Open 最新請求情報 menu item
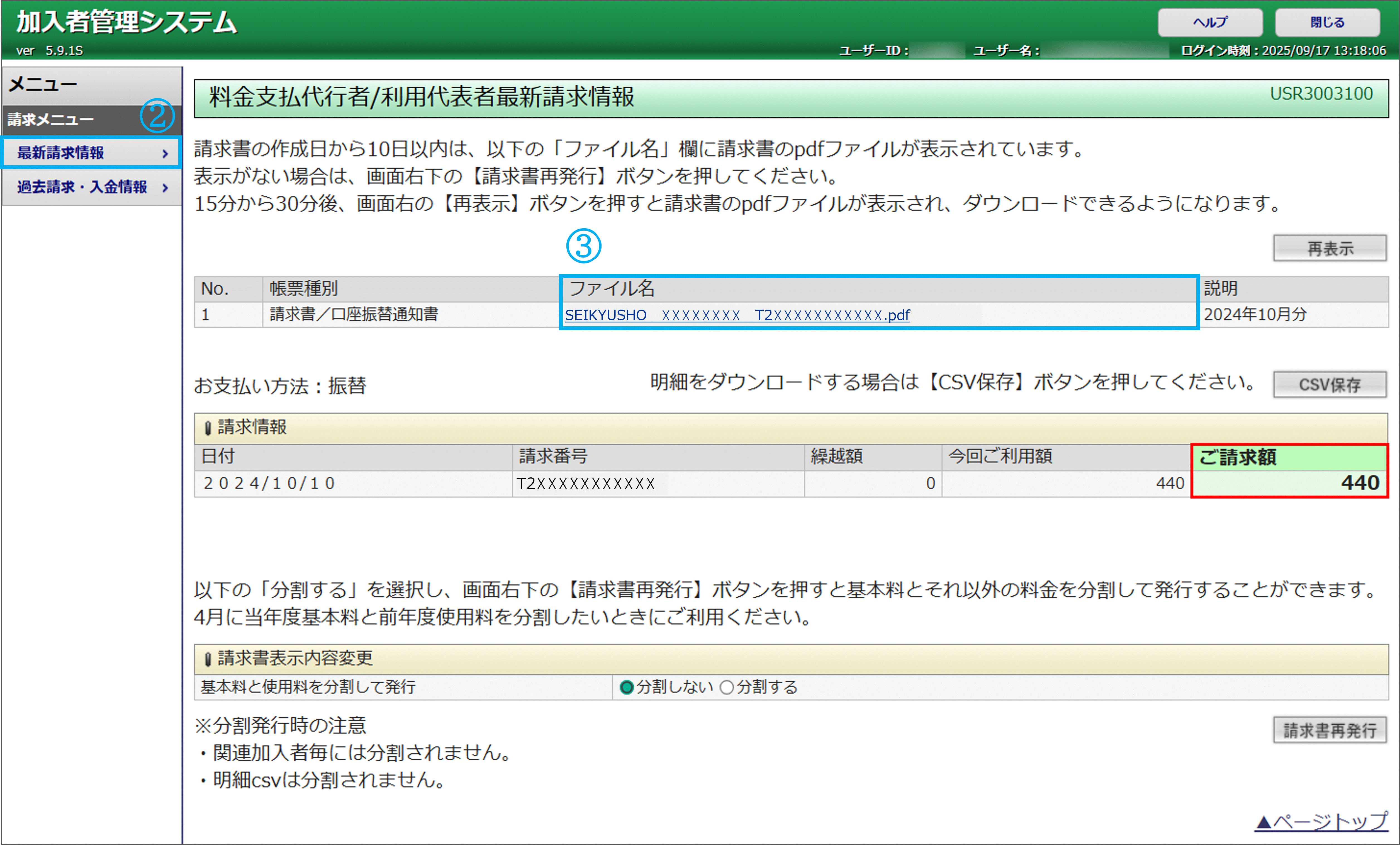 click(x=61, y=153)
